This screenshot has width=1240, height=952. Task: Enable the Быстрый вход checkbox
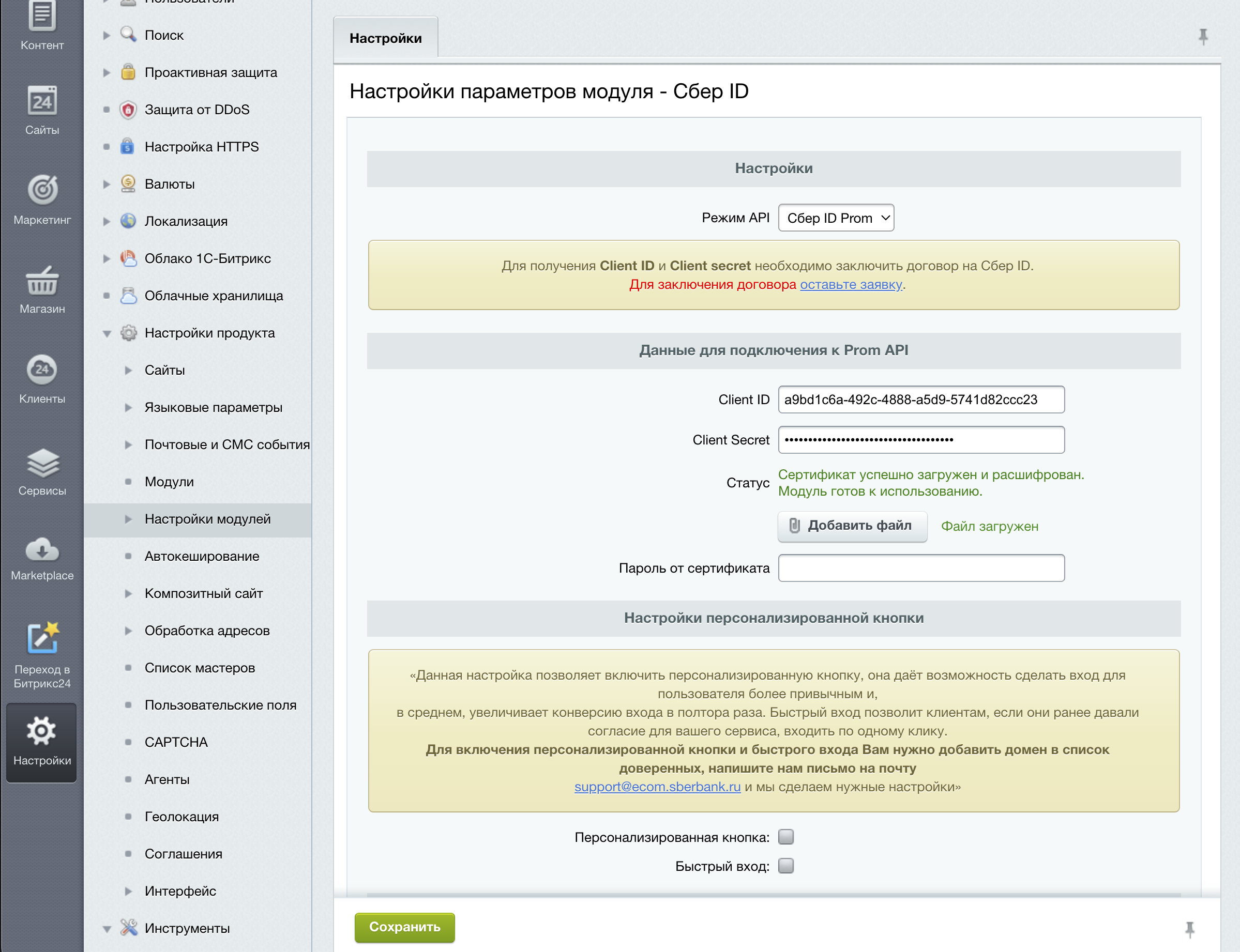click(785, 865)
